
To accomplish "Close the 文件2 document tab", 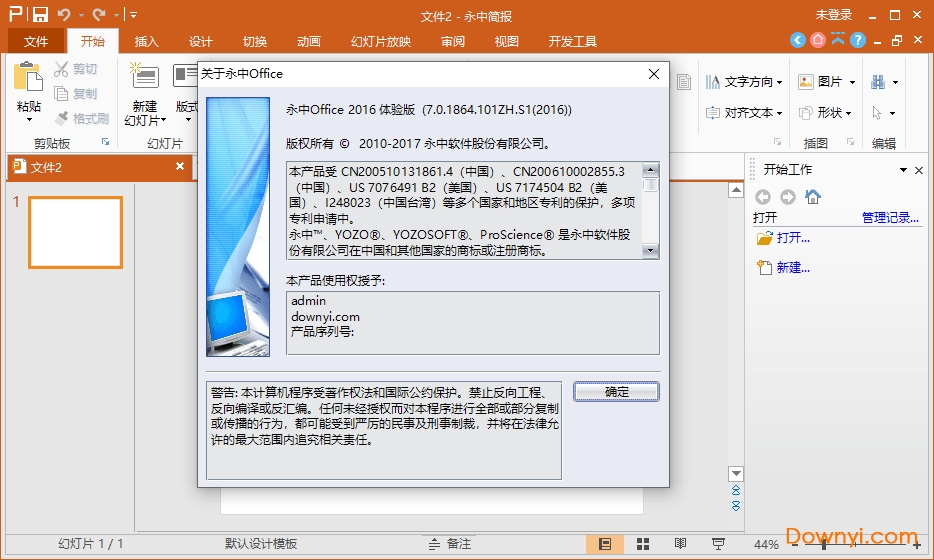I will point(180,166).
